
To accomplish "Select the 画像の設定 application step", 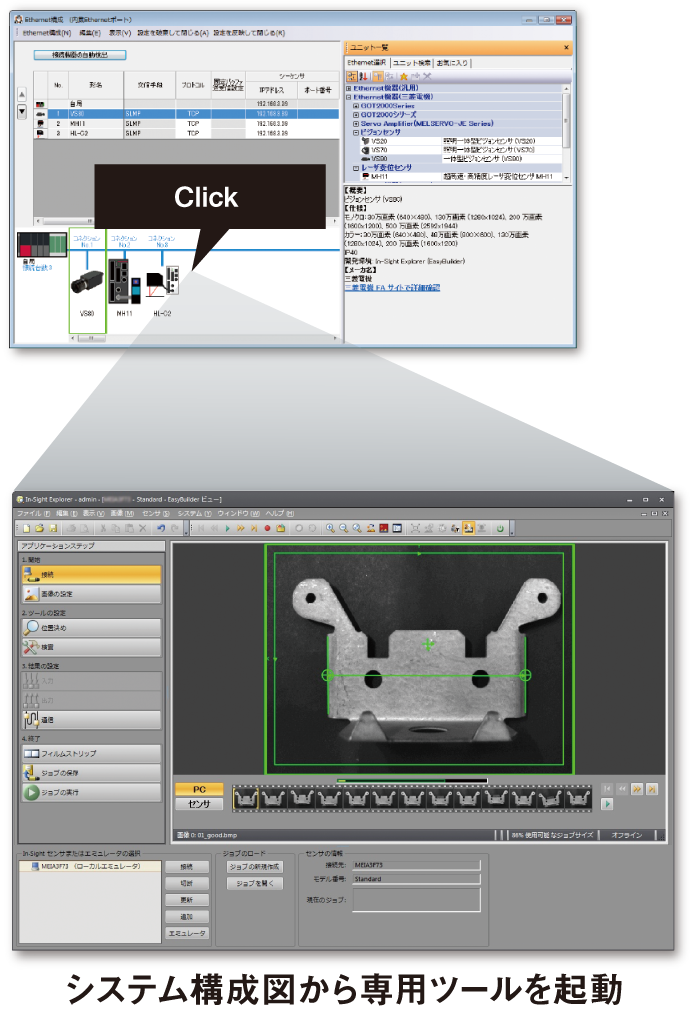I will click(91, 594).
